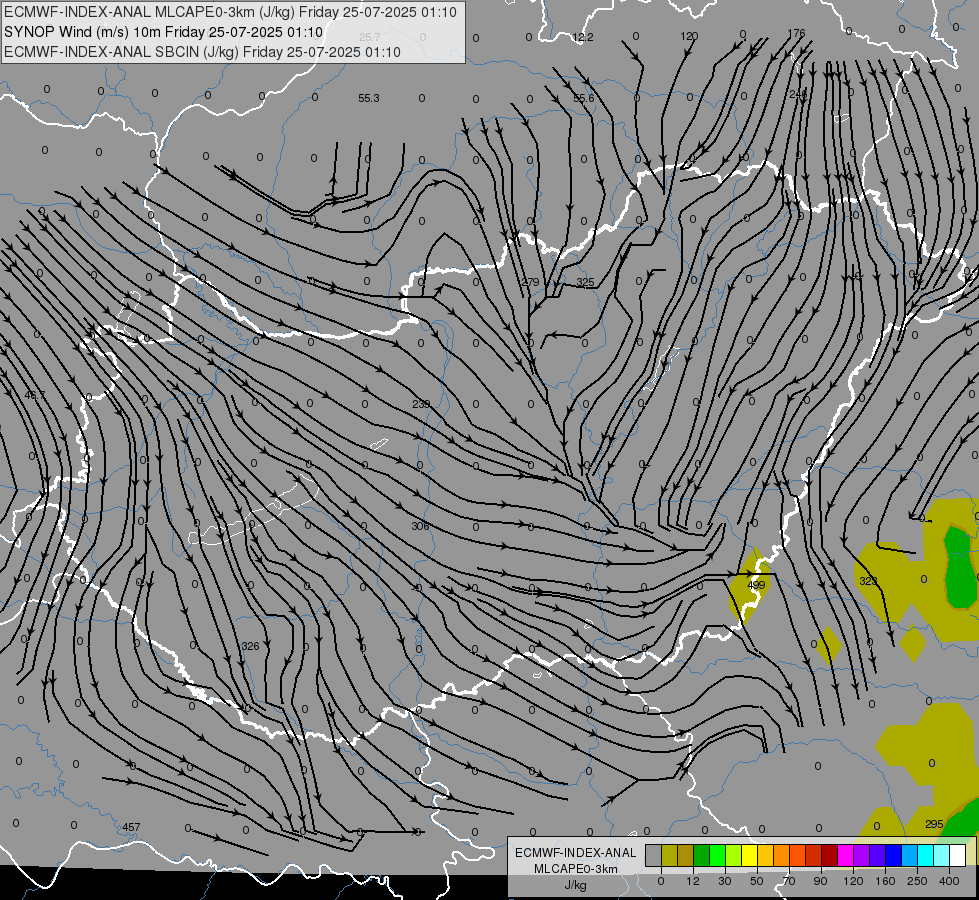Select the cyan swatch above 250

click(927, 856)
